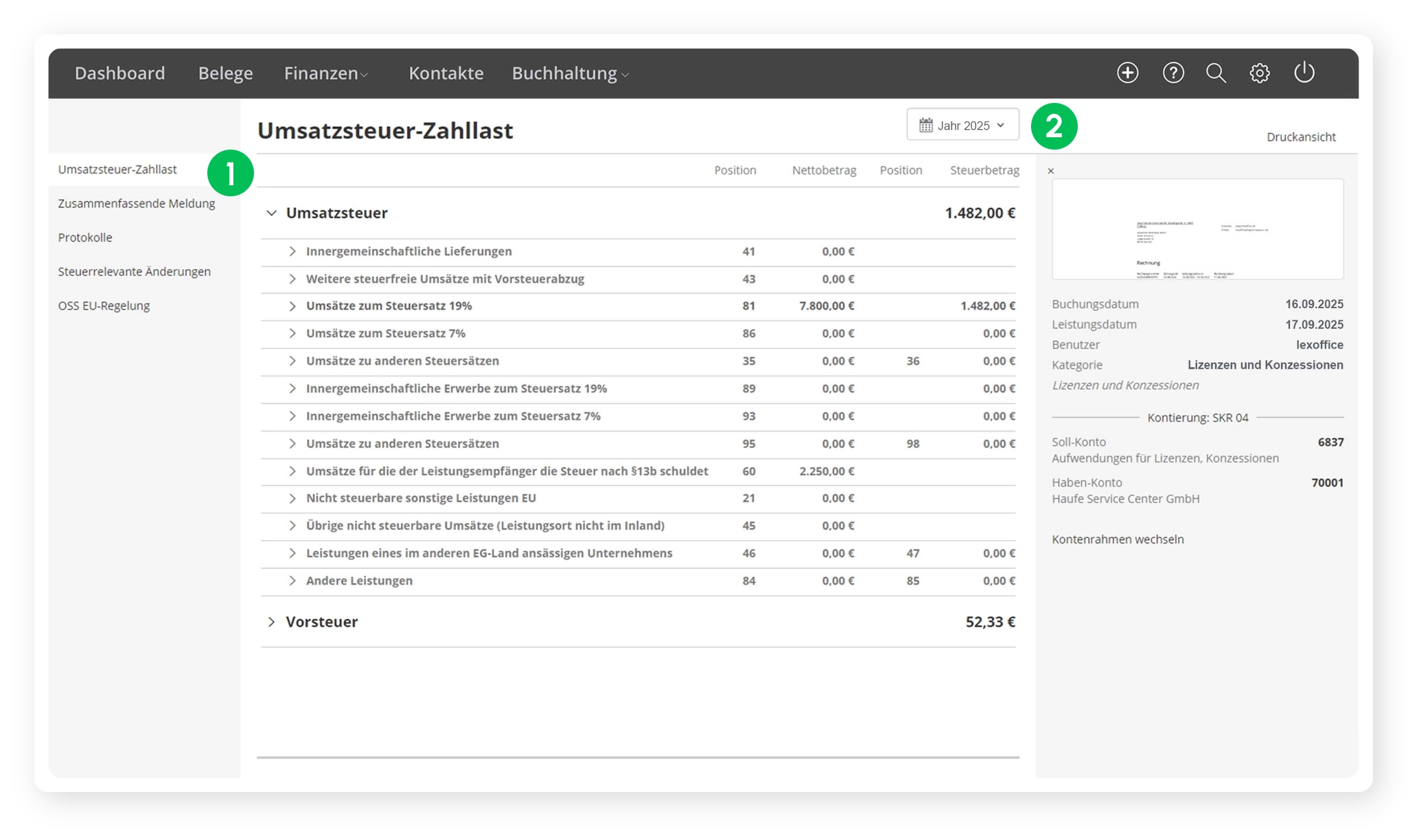Go to the Belege tab
The height and width of the screenshot is (840, 1421).
pyautogui.click(x=225, y=73)
